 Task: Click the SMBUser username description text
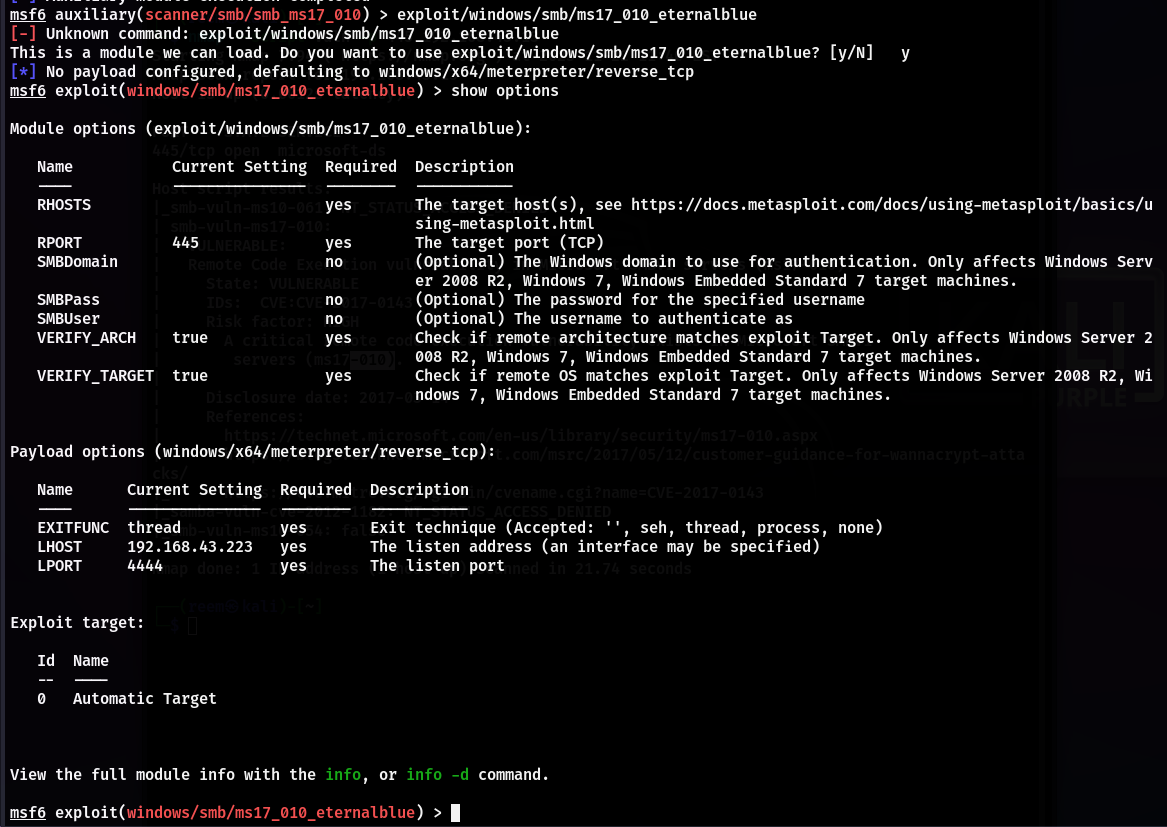pos(604,319)
